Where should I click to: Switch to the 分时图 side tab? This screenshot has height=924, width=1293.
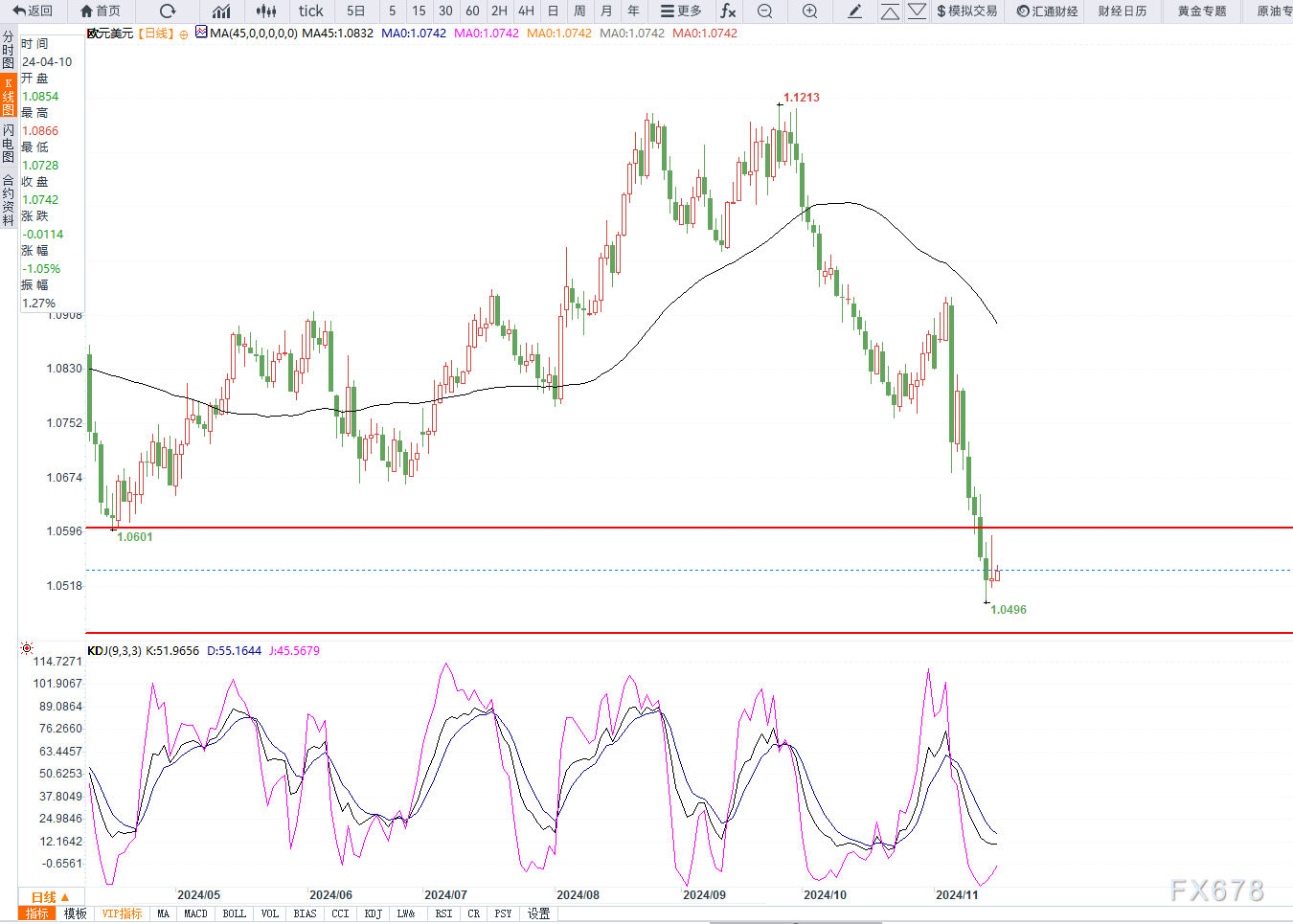point(9,50)
